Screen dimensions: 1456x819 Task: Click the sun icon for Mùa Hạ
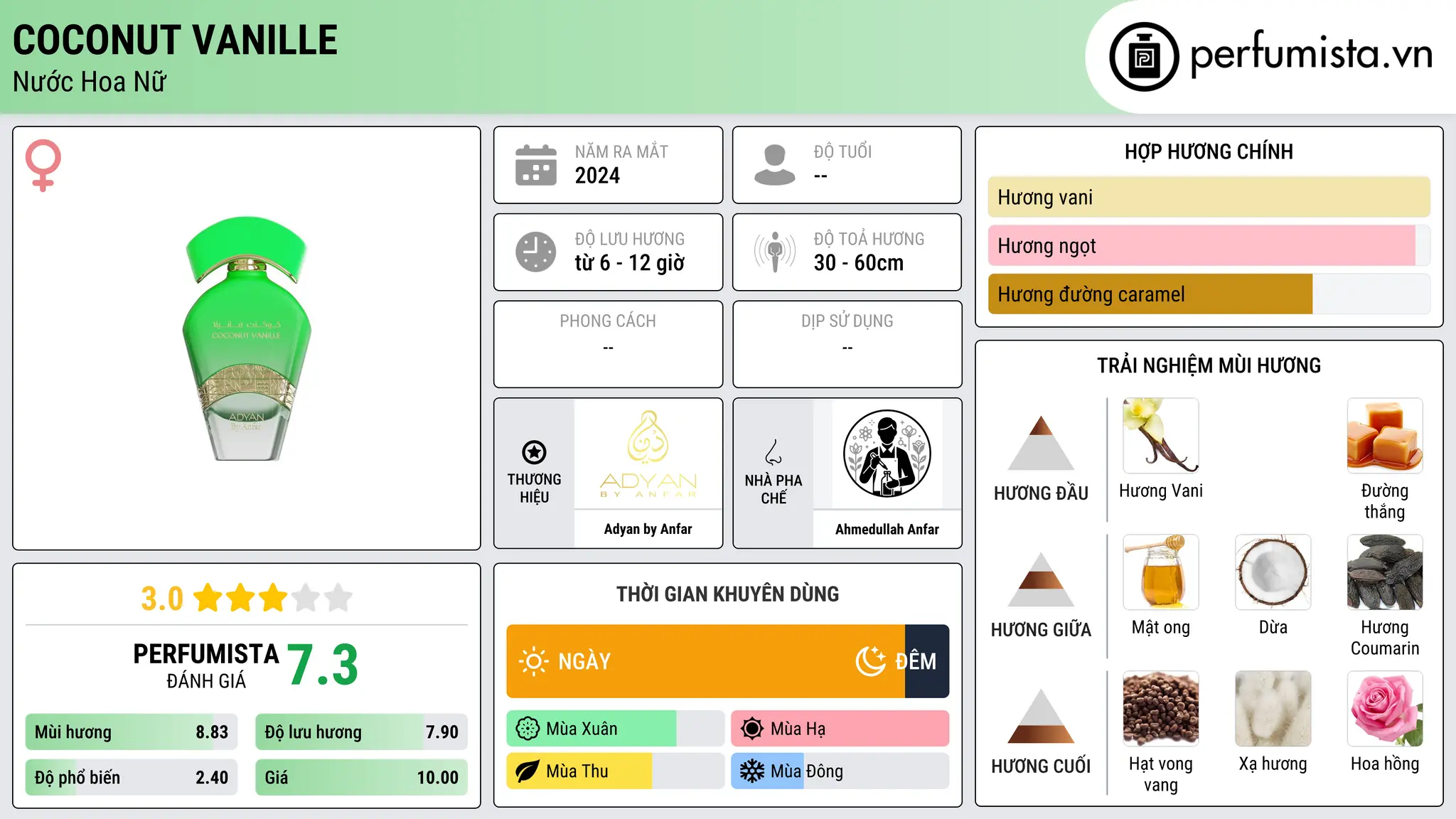coord(752,729)
